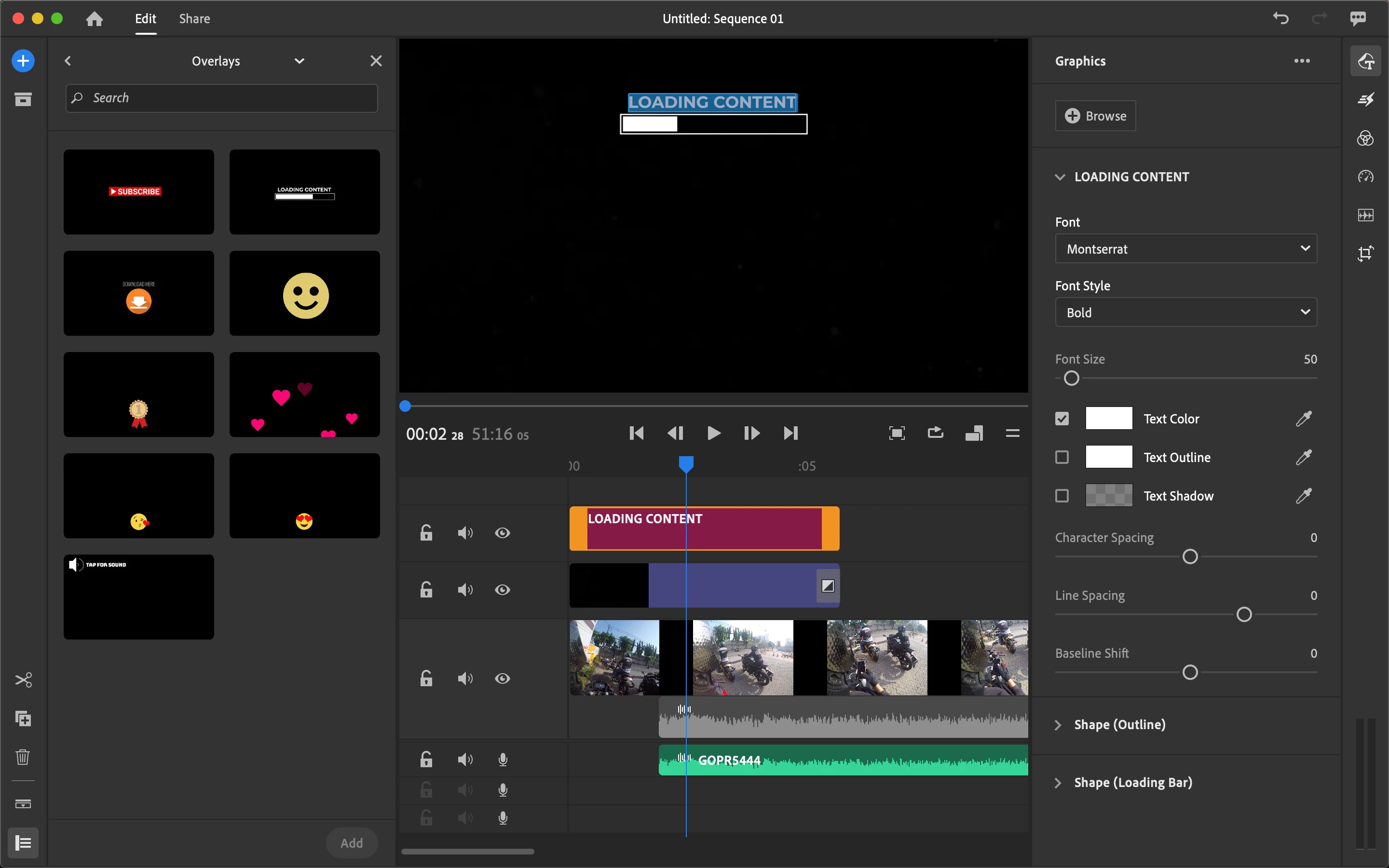Open the Bold font style dropdown

pos(1186,312)
